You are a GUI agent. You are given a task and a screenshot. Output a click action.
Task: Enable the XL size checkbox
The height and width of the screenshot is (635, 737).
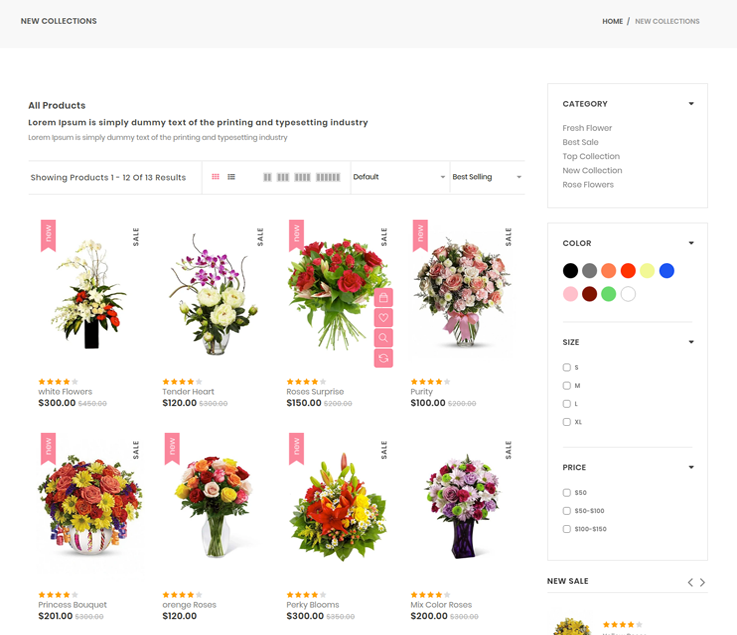[567, 422]
